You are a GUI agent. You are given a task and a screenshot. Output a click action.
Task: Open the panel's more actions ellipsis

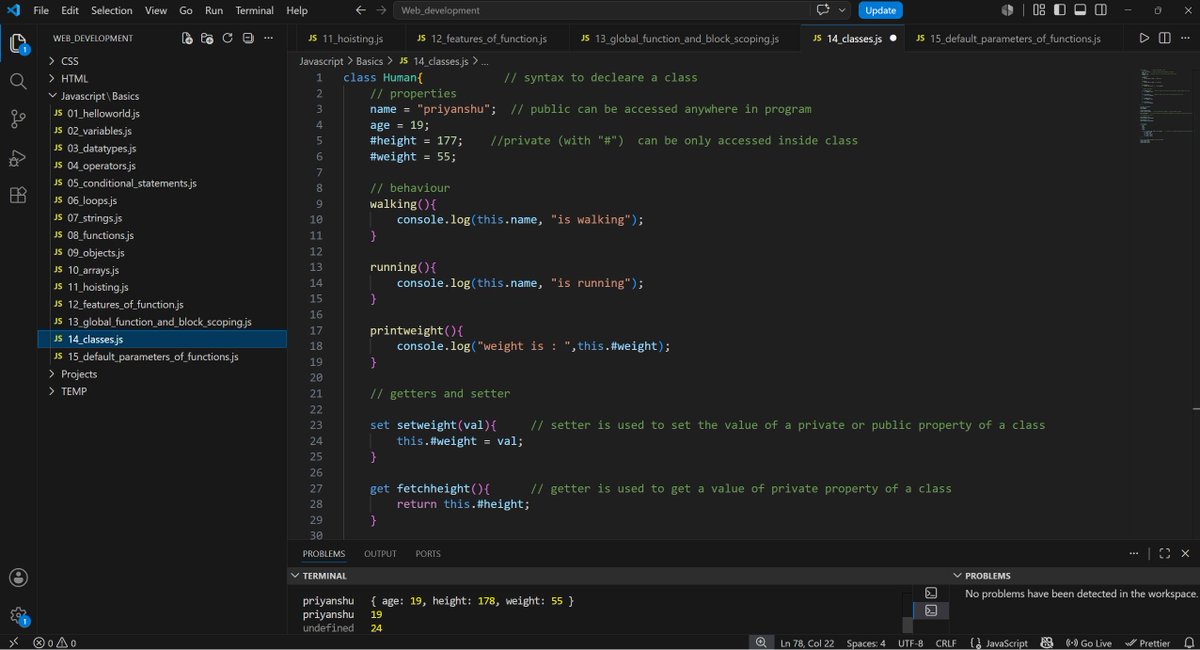[x=1133, y=553]
